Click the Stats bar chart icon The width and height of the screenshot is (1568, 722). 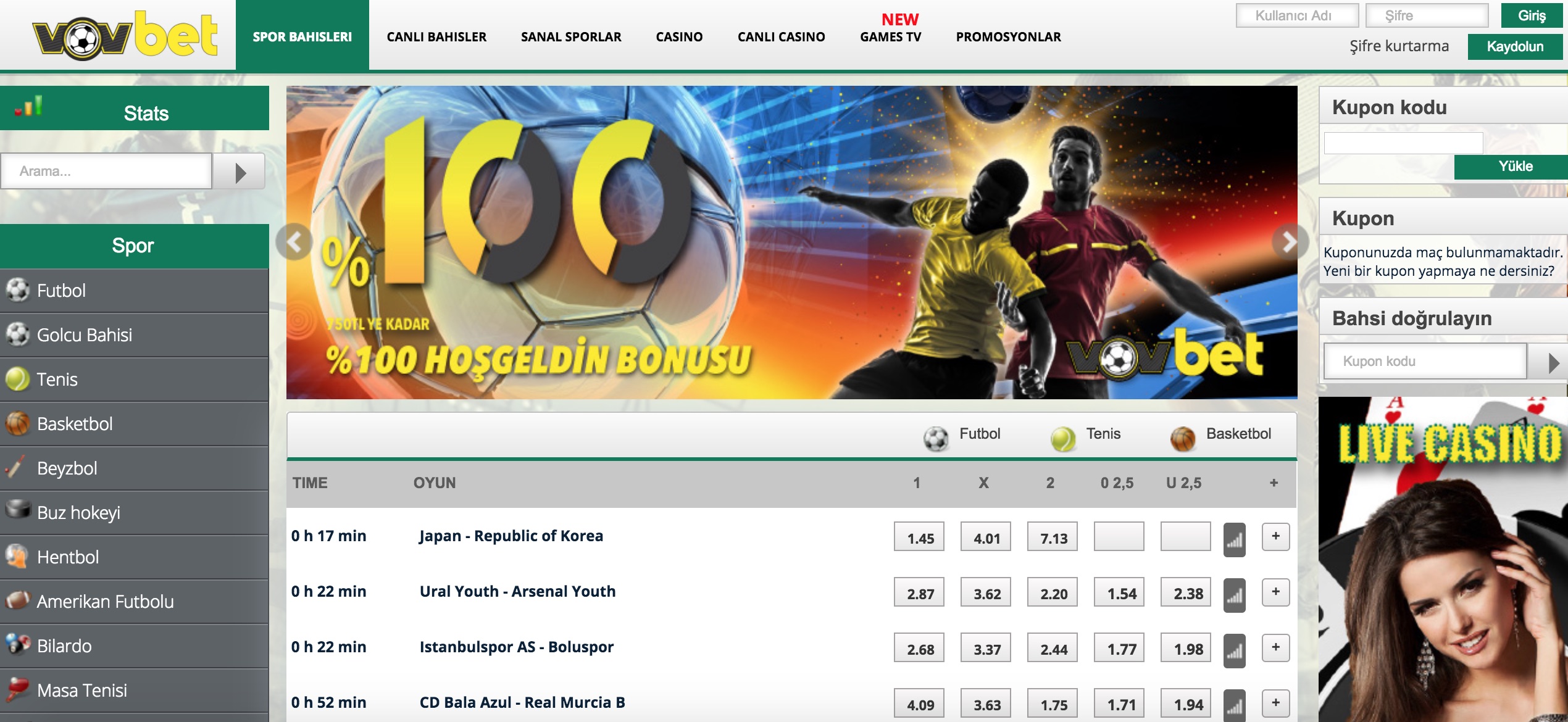[29, 106]
